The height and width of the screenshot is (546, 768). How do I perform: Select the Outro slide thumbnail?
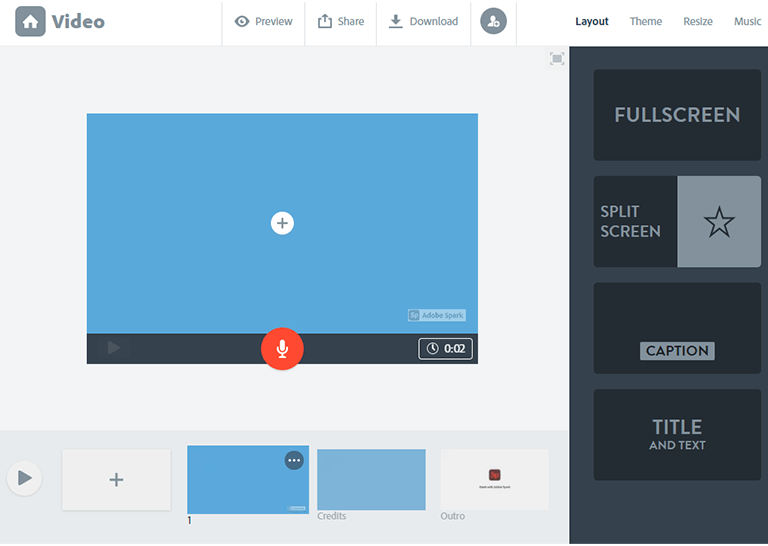[x=494, y=479]
